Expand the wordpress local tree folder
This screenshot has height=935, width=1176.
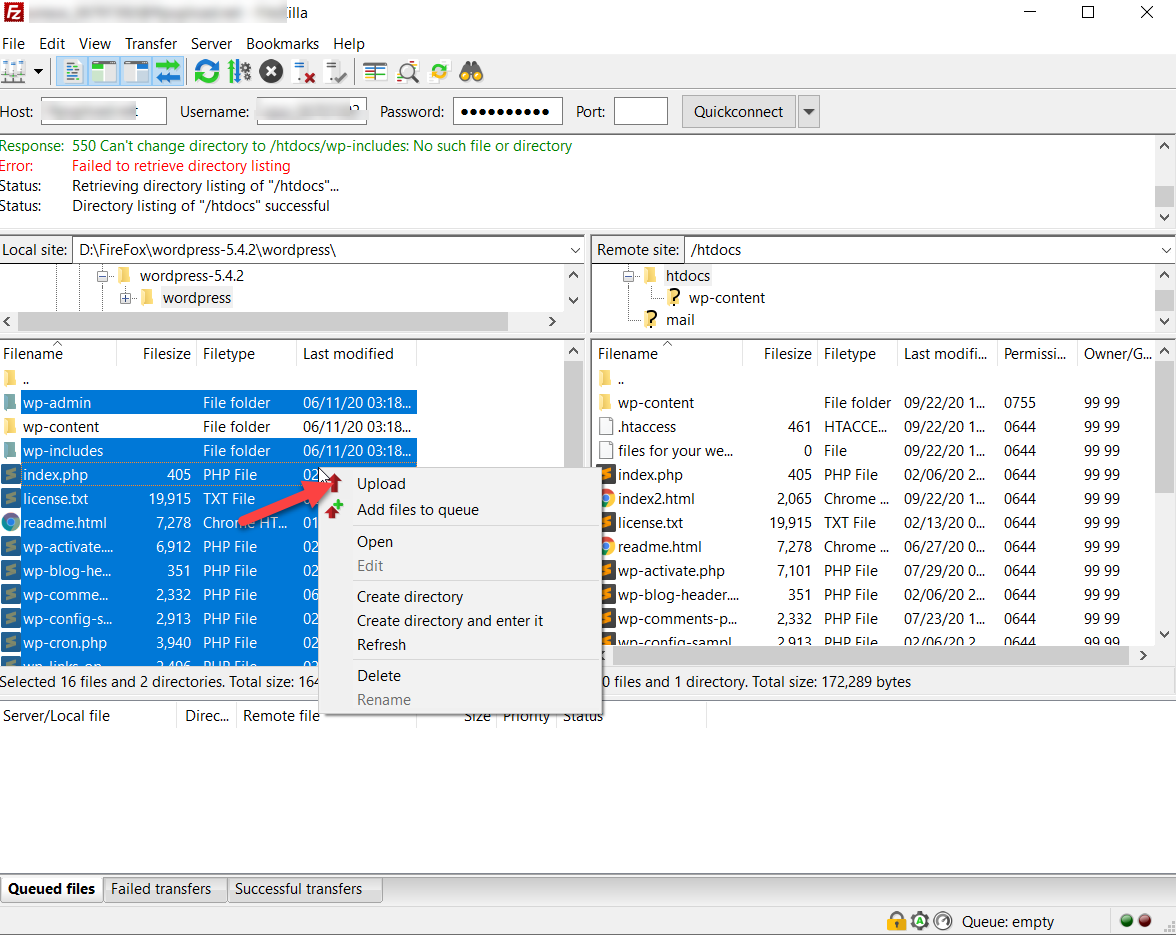[x=125, y=298]
